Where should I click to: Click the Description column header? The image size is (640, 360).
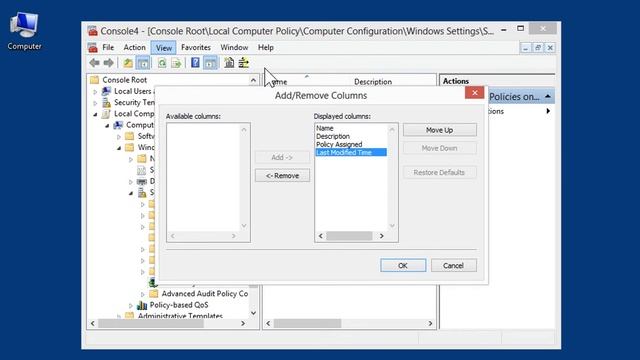(x=373, y=82)
